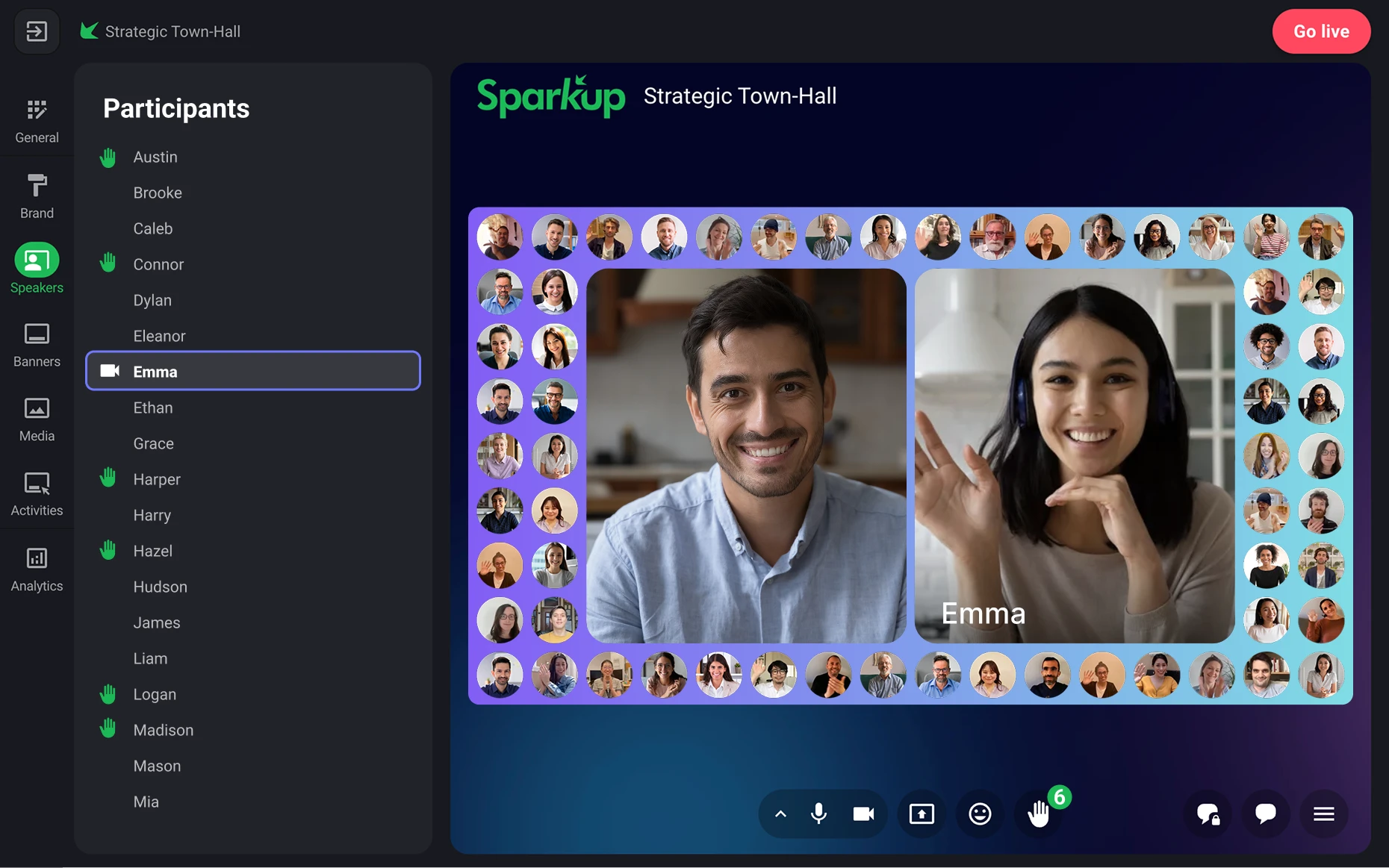Click Emma's large video tile
This screenshot has width=1389, height=868.
click(1074, 455)
